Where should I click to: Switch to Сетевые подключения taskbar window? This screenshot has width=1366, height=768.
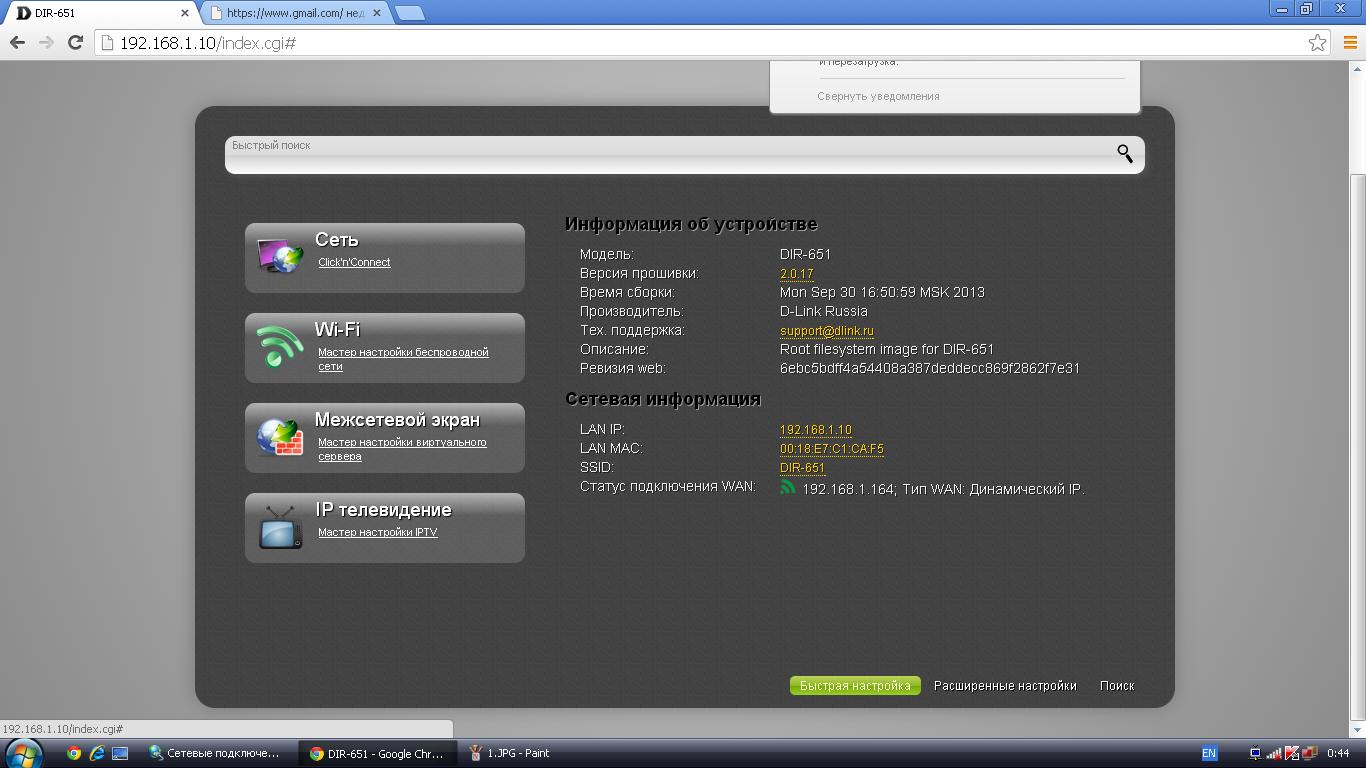pyautogui.click(x=215, y=753)
